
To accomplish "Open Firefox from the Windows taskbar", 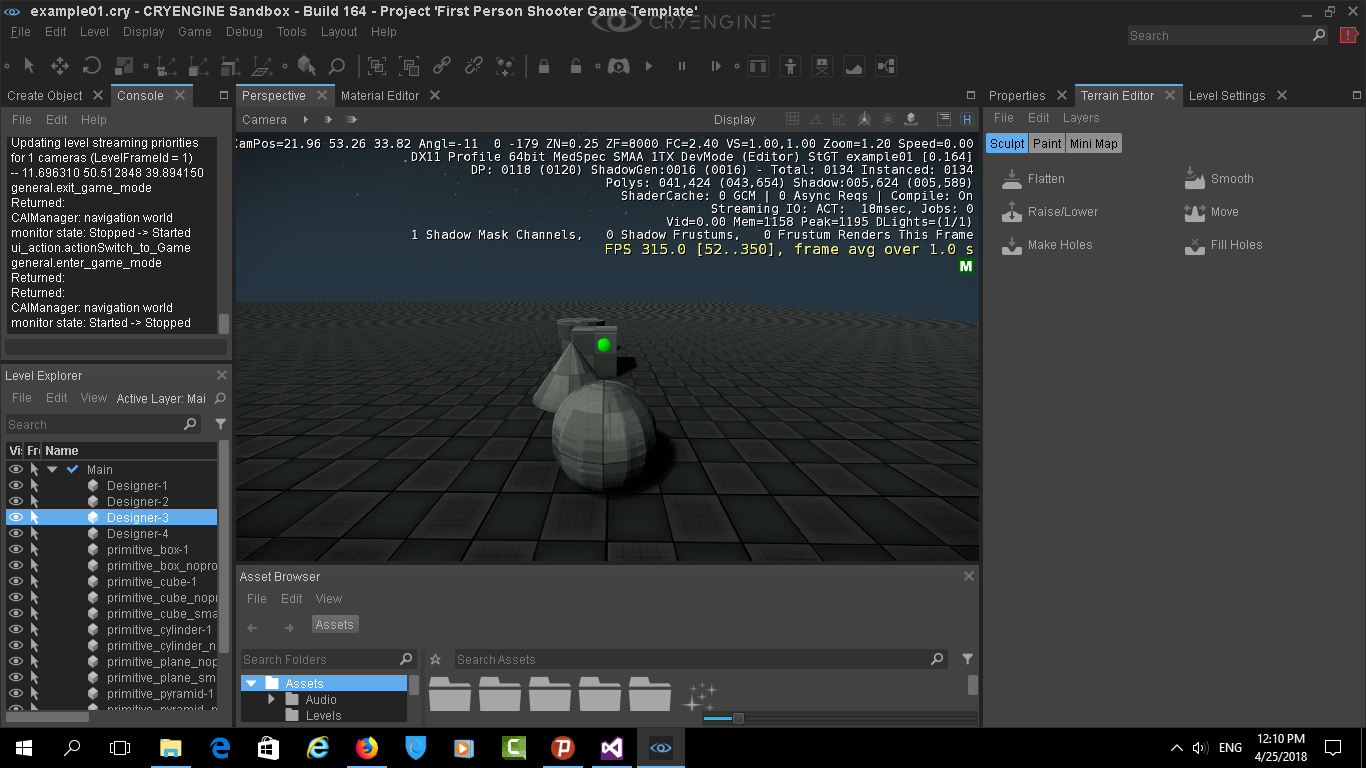I will point(367,747).
